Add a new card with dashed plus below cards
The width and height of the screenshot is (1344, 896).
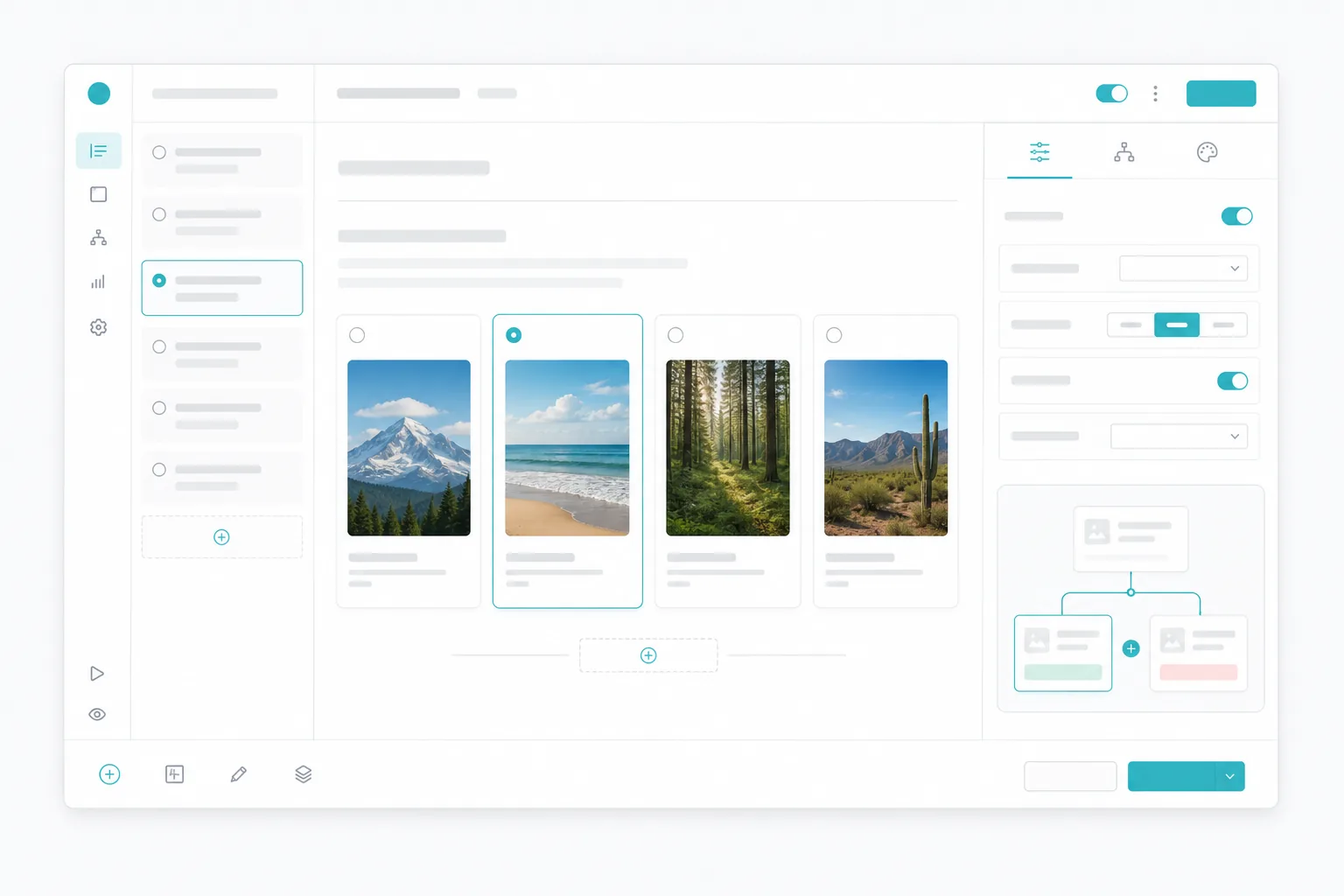(x=648, y=655)
